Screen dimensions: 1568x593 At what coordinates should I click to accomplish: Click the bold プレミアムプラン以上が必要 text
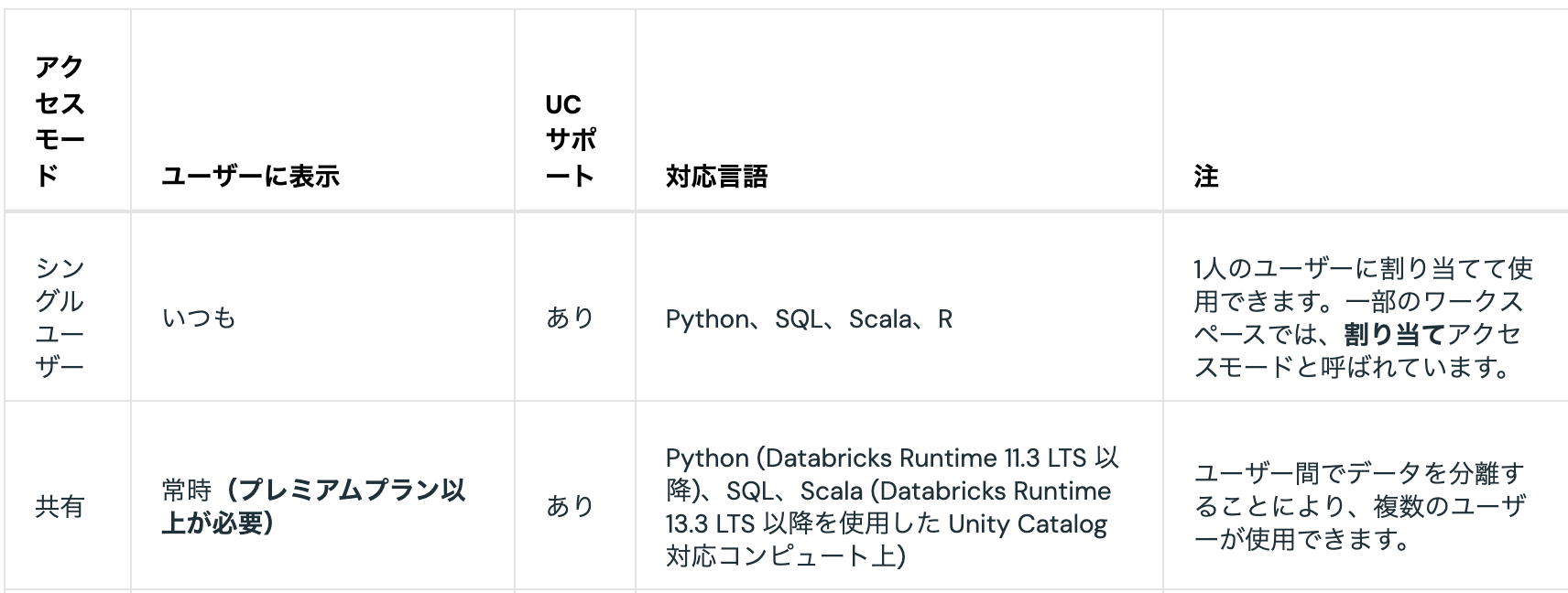(x=314, y=506)
